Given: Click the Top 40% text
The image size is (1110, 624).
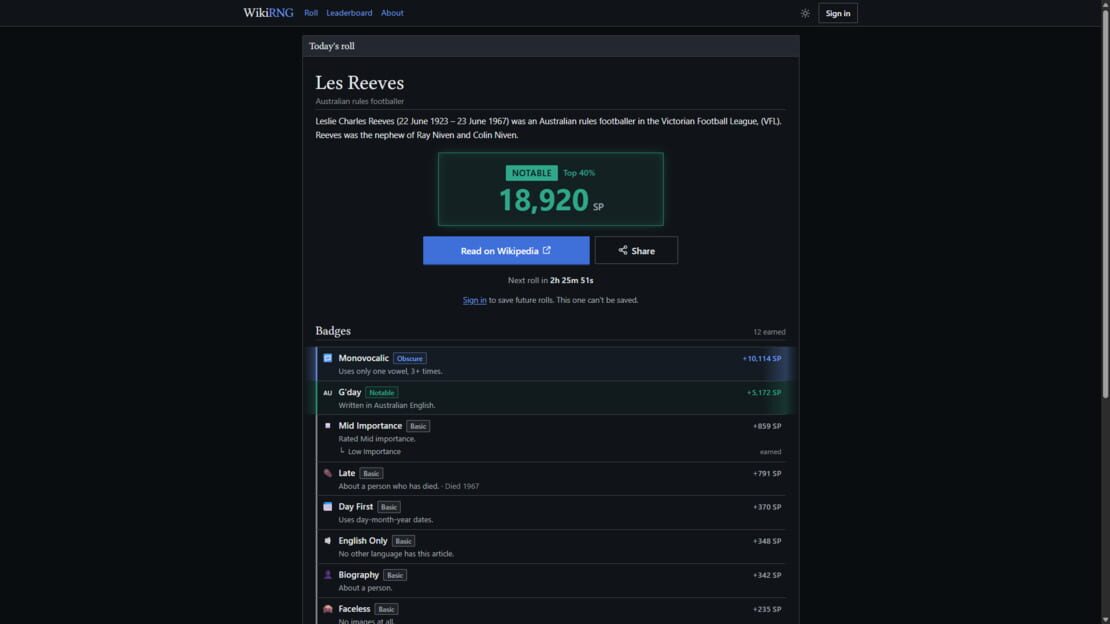Looking at the screenshot, I should click(x=579, y=173).
